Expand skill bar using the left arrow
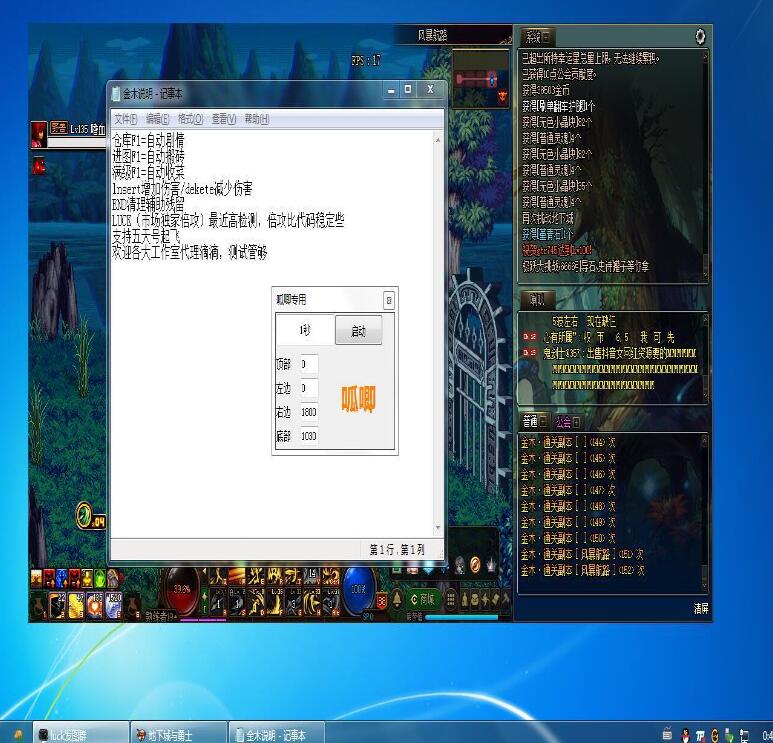Viewport: 773px width, 743px height. click(x=204, y=572)
